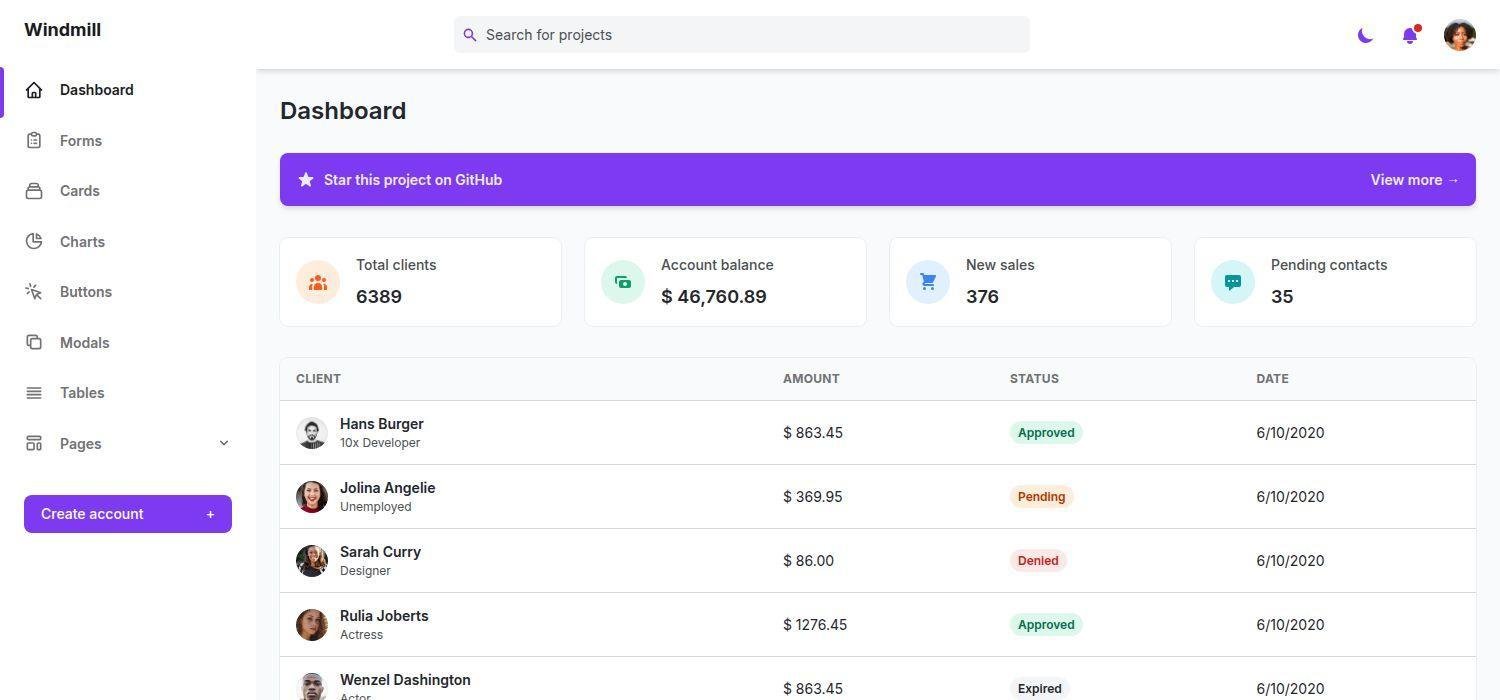Click the Dashboard home icon in sidebar
The height and width of the screenshot is (700, 1500).
pyautogui.click(x=34, y=90)
